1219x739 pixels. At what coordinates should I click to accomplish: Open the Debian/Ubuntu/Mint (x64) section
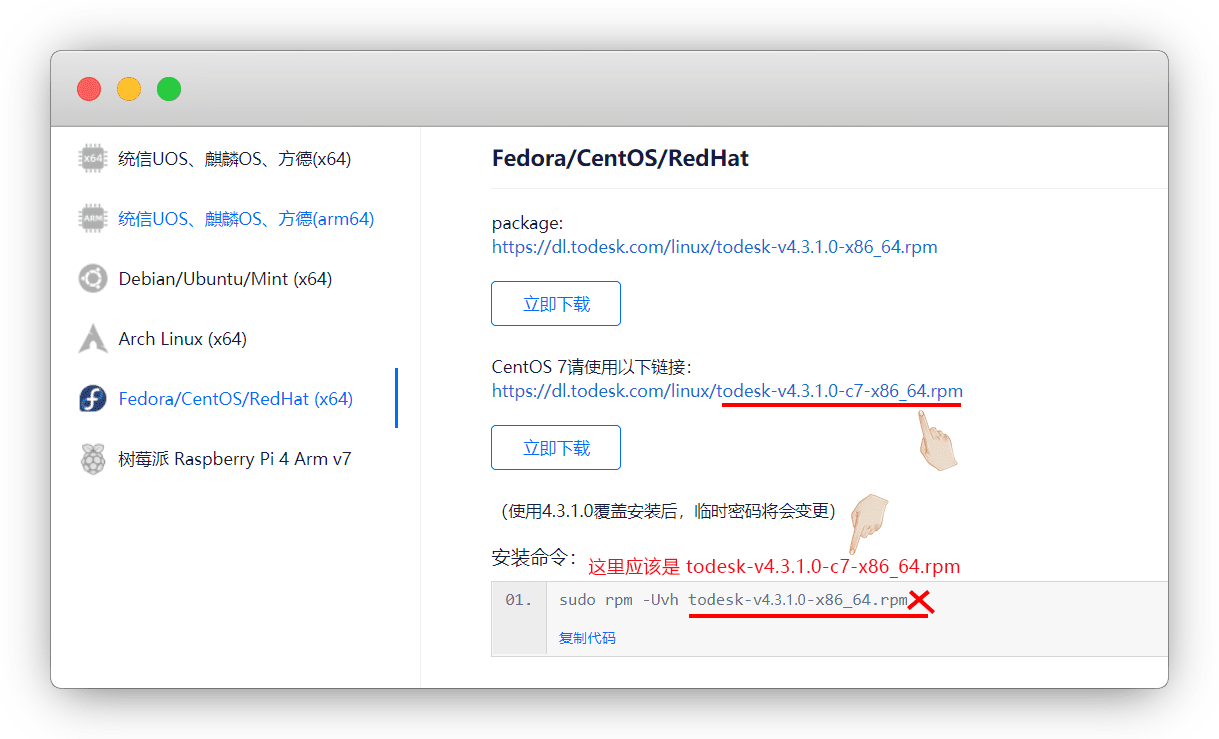click(225, 279)
